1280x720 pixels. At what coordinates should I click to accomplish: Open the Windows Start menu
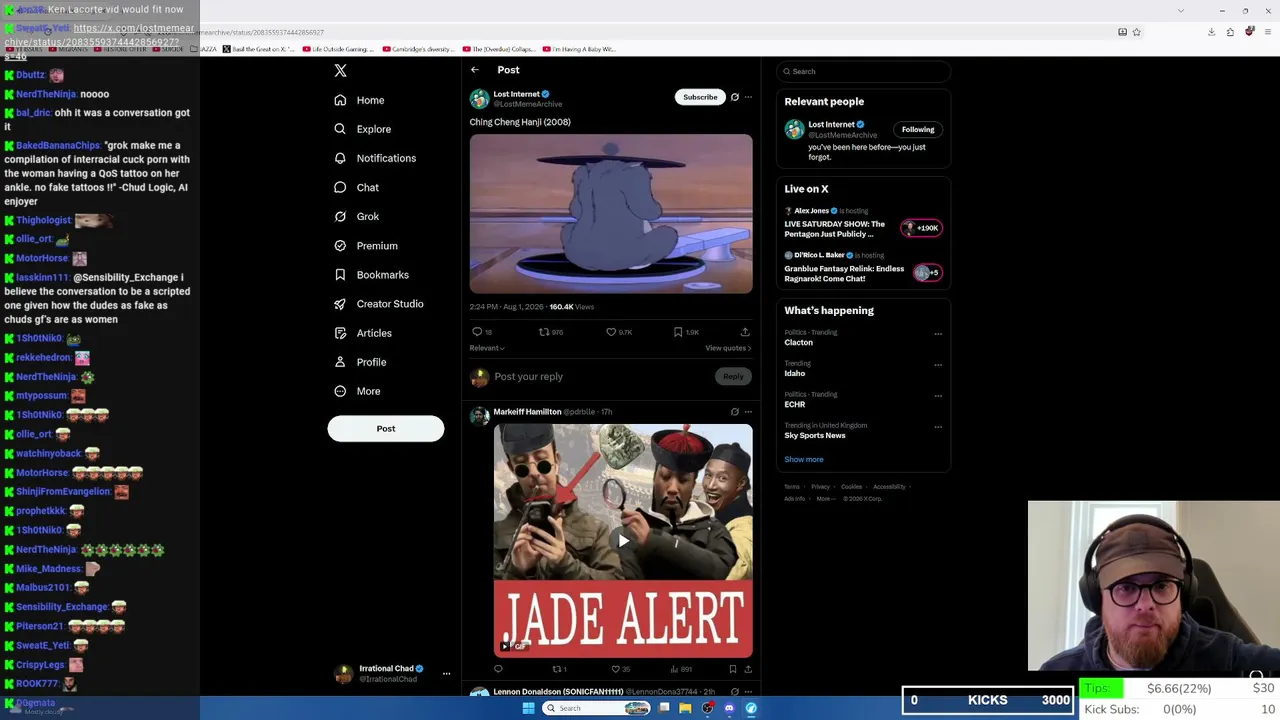coord(528,708)
